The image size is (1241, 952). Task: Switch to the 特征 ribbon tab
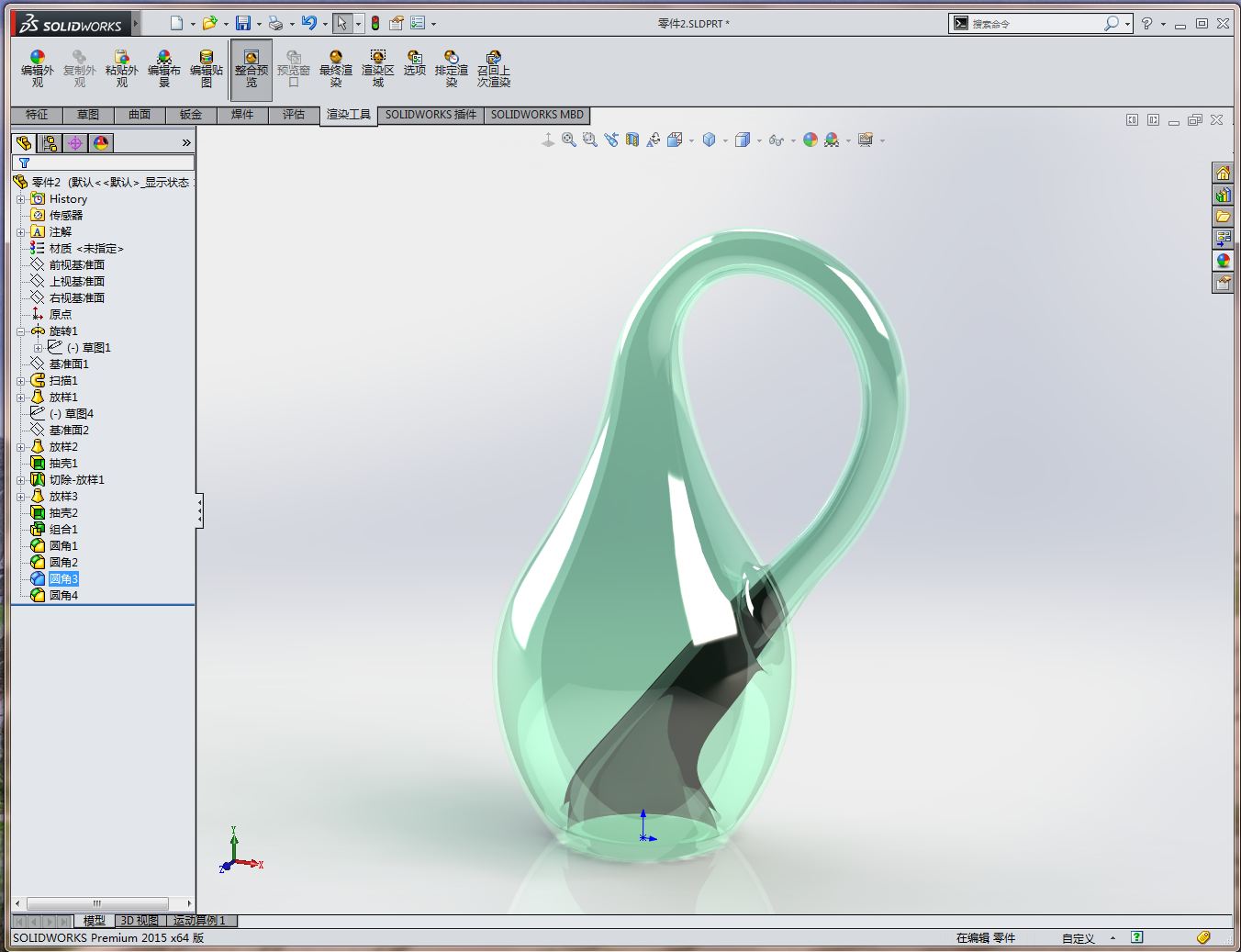coord(35,115)
